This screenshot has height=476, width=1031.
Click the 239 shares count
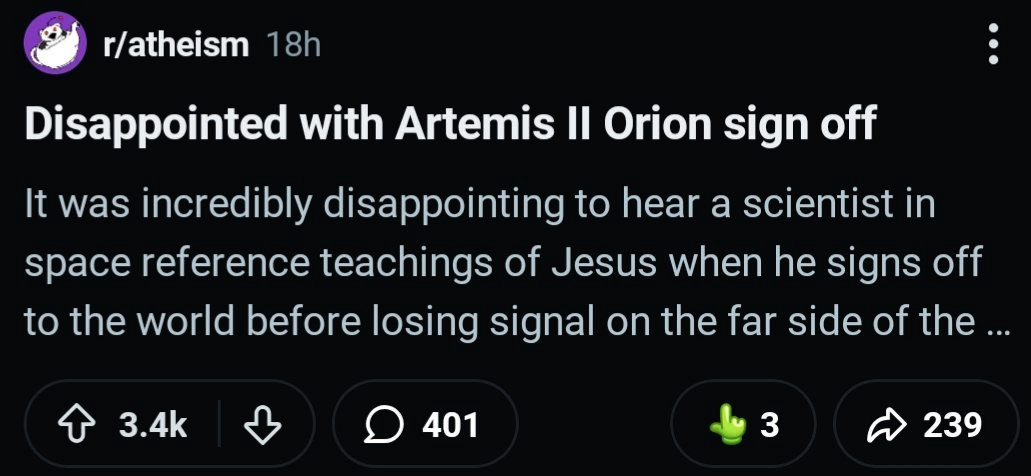(951, 426)
